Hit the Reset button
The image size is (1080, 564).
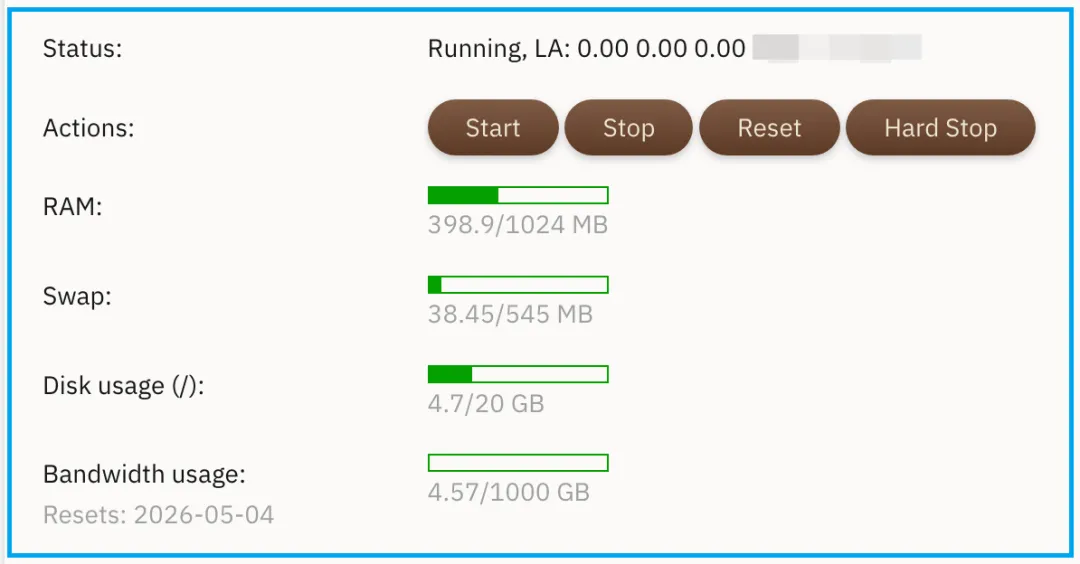point(769,128)
